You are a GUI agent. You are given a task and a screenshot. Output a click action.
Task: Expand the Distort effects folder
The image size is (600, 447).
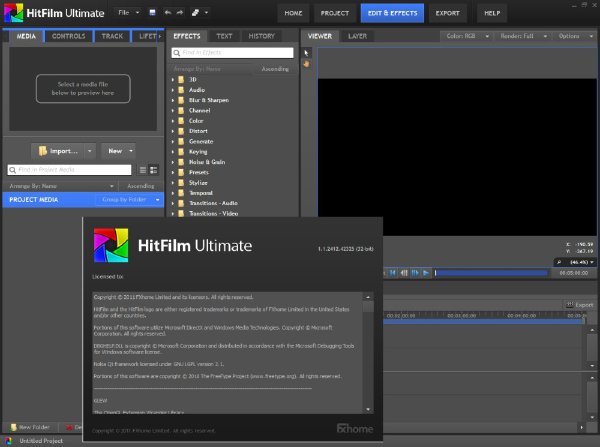click(x=173, y=131)
